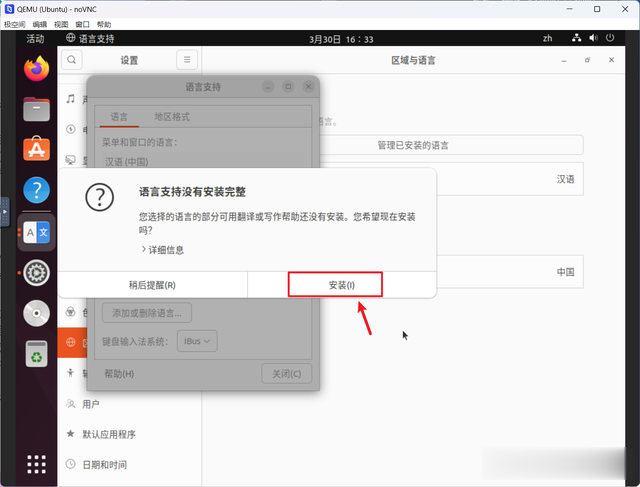This screenshot has height=487, width=640.
Task: Open the 窗口 menu
Action: 82,24
